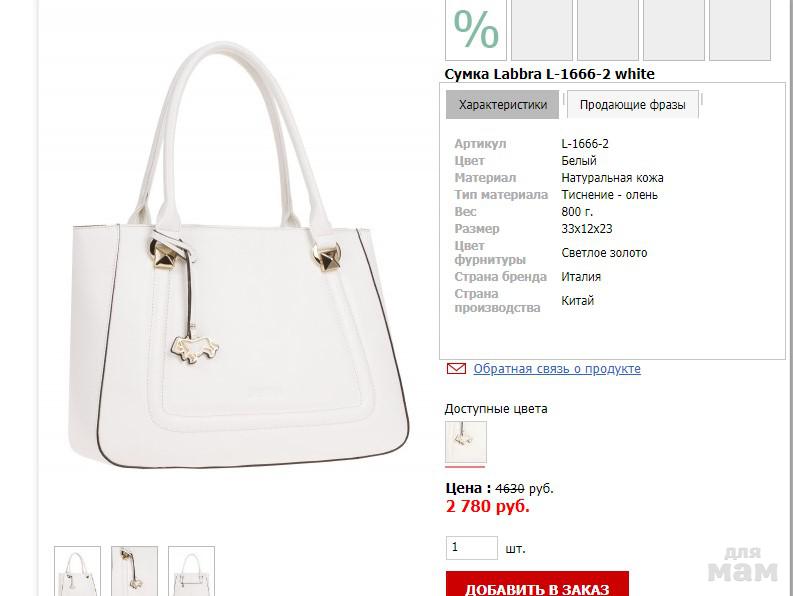Image resolution: width=793 pixels, height=596 pixels.
Task: Click the product title Сумка Labbra L-1666-2 white
Action: click(550, 74)
